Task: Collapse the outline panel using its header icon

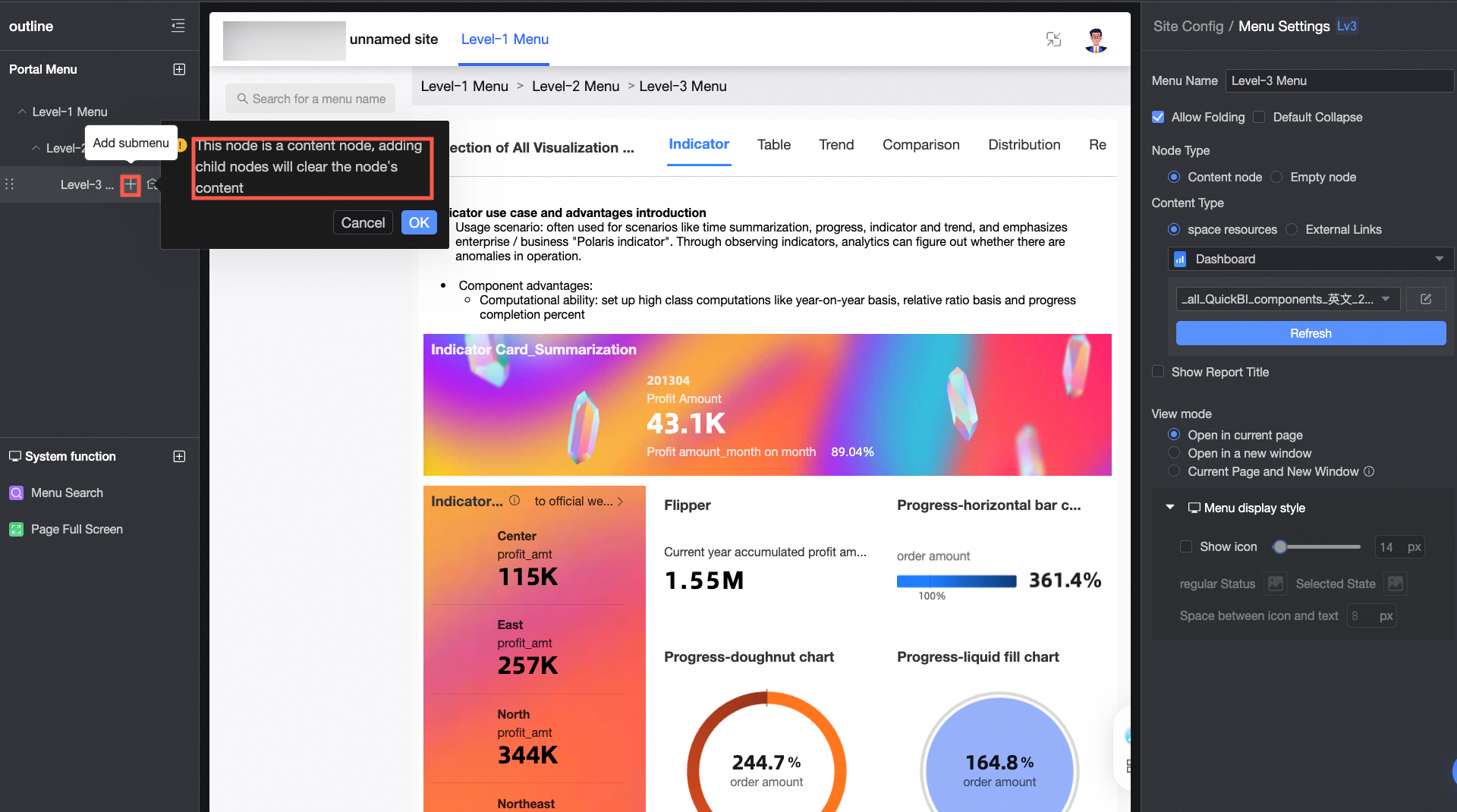Action: [x=178, y=26]
